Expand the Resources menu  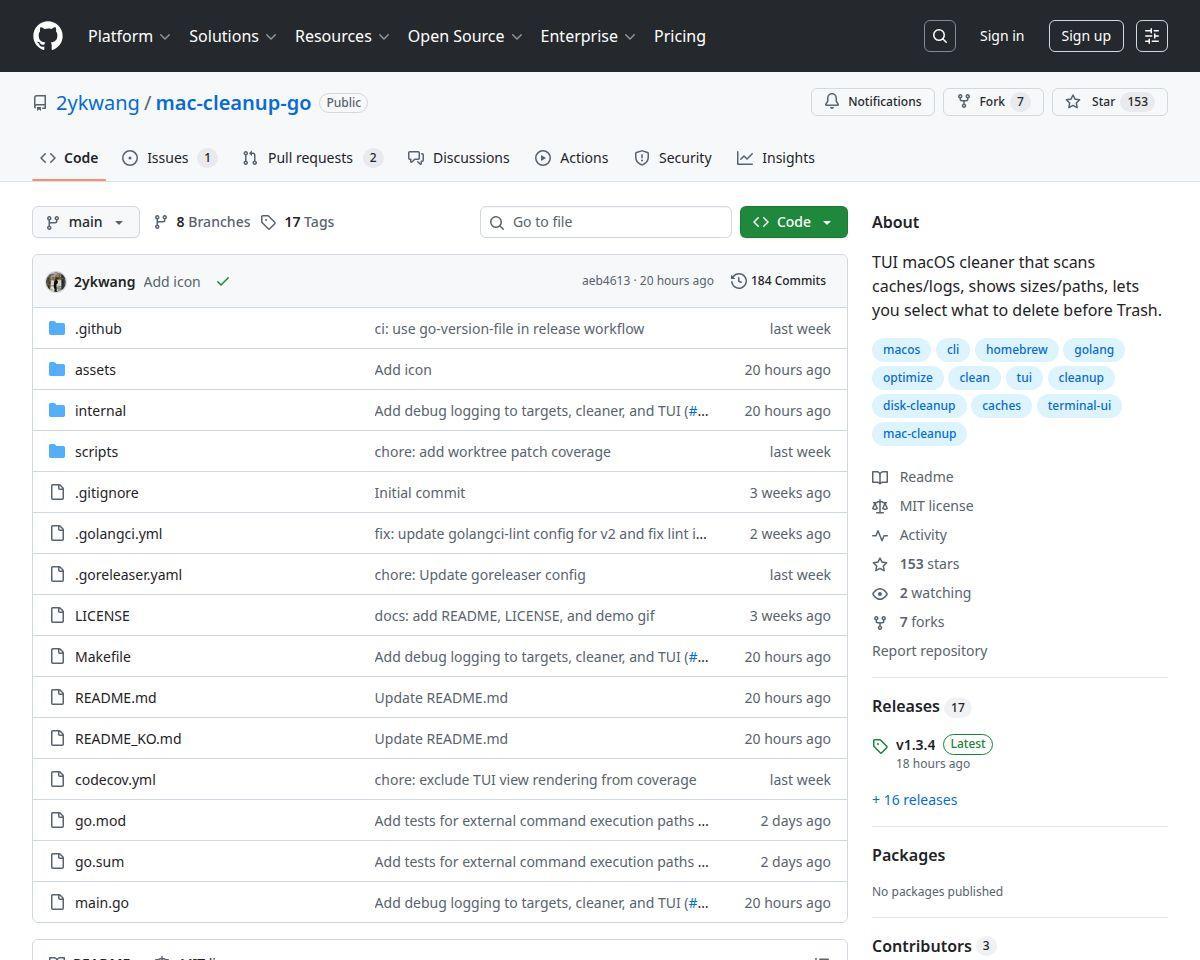point(342,36)
